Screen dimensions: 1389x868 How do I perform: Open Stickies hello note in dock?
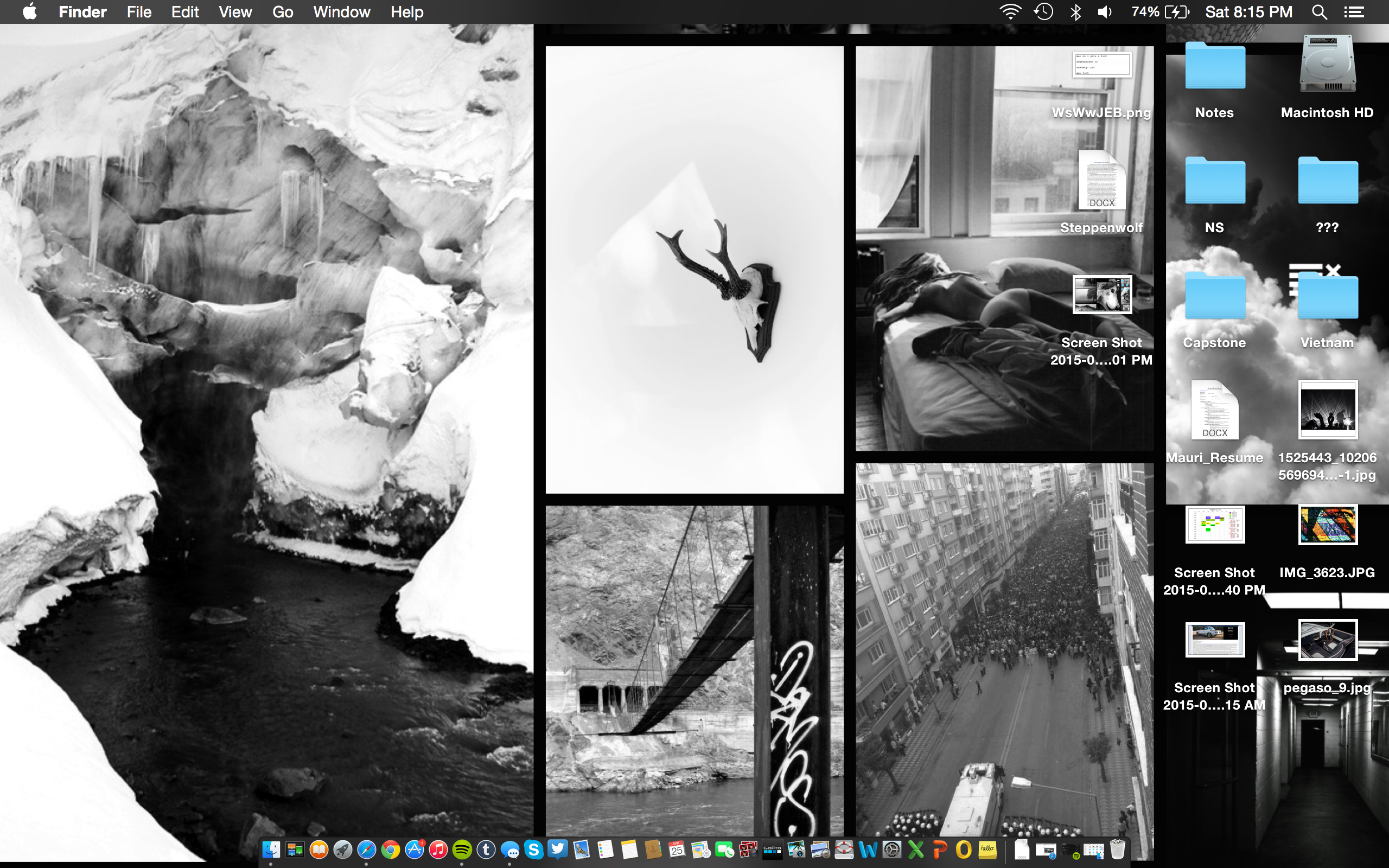pyautogui.click(x=987, y=849)
